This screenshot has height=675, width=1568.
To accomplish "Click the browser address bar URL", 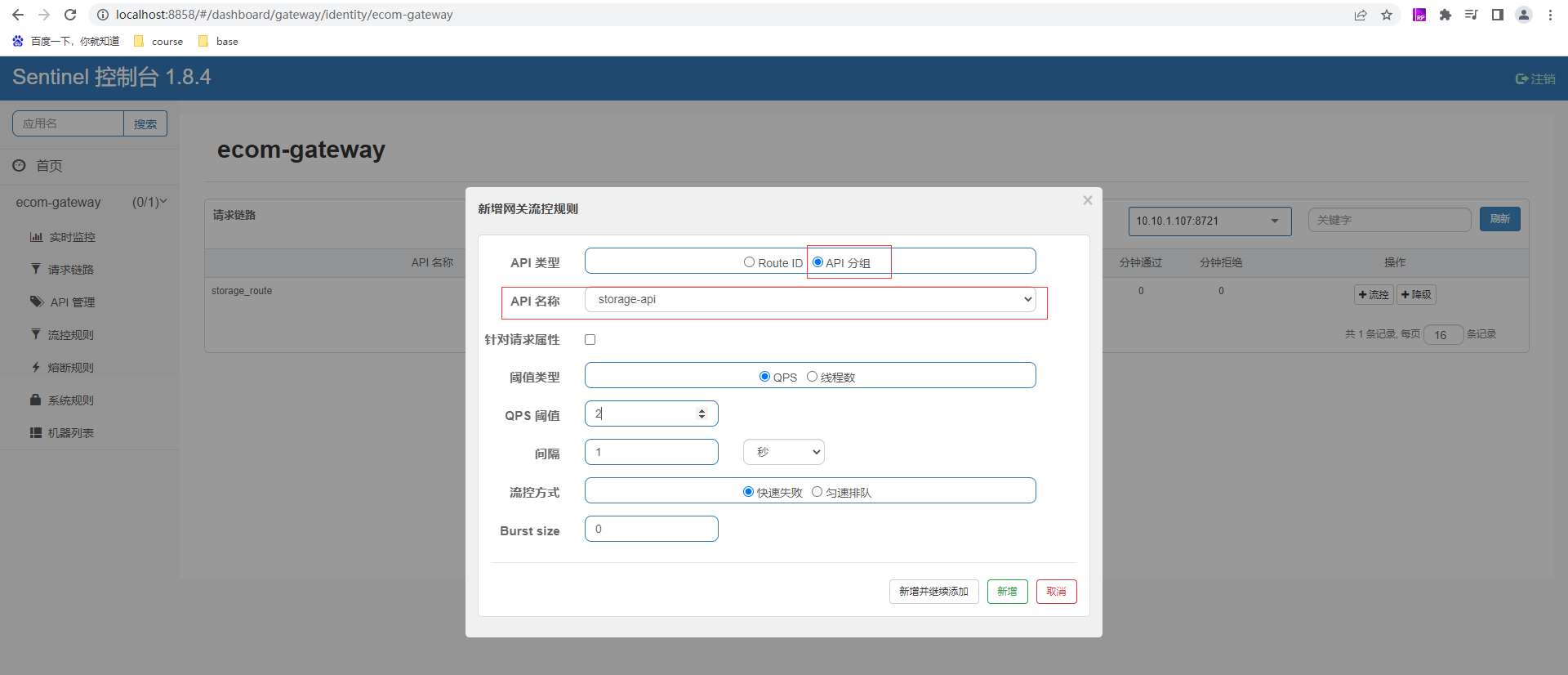I will (x=284, y=15).
